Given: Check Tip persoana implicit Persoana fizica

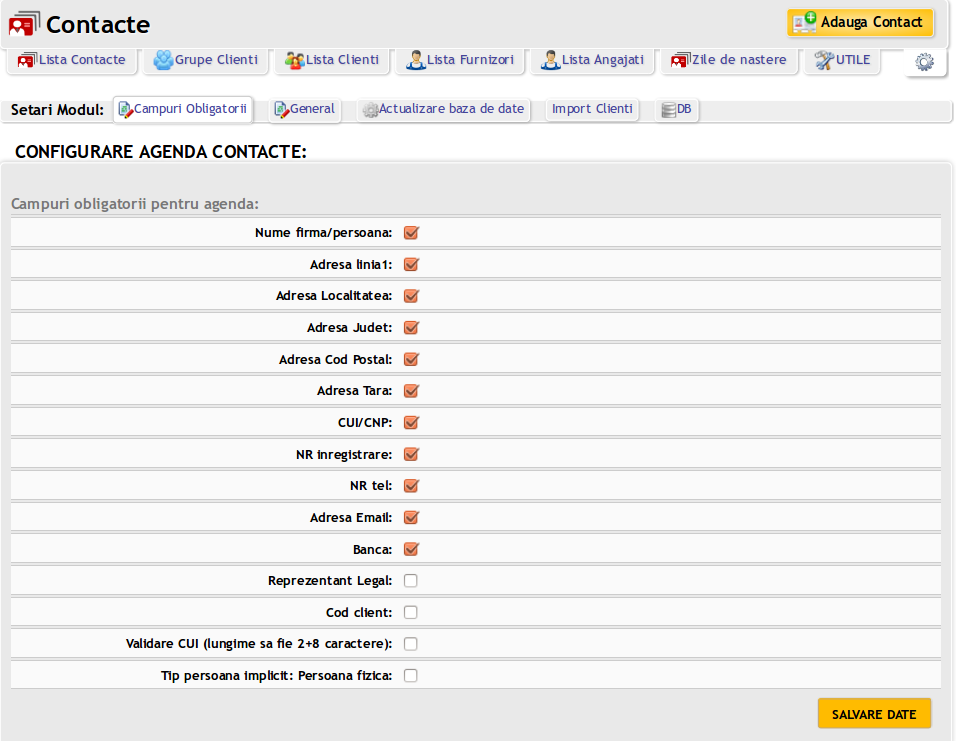Looking at the screenshot, I should pyautogui.click(x=411, y=676).
